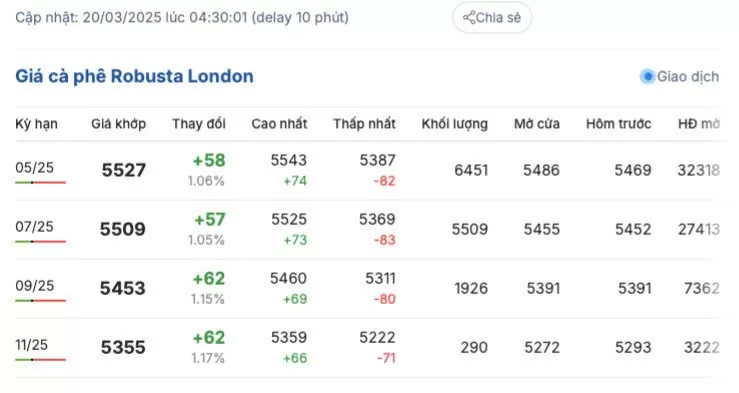
Task: Sort by Giá khớp column header
Action: pyautogui.click(x=118, y=124)
